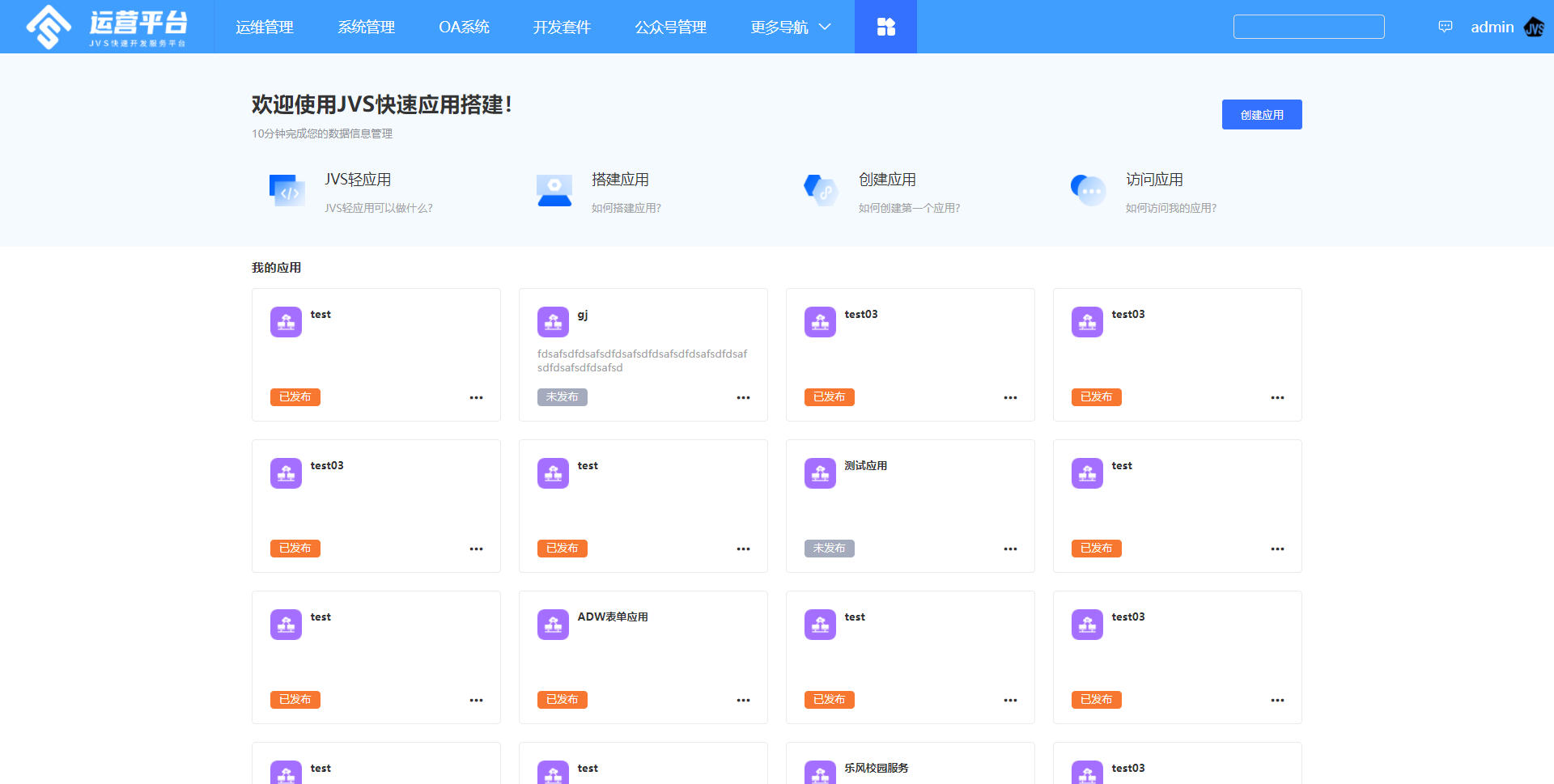Click the 测试应用 app title
This screenshot has height=784, width=1554.
pyautogui.click(x=865, y=465)
